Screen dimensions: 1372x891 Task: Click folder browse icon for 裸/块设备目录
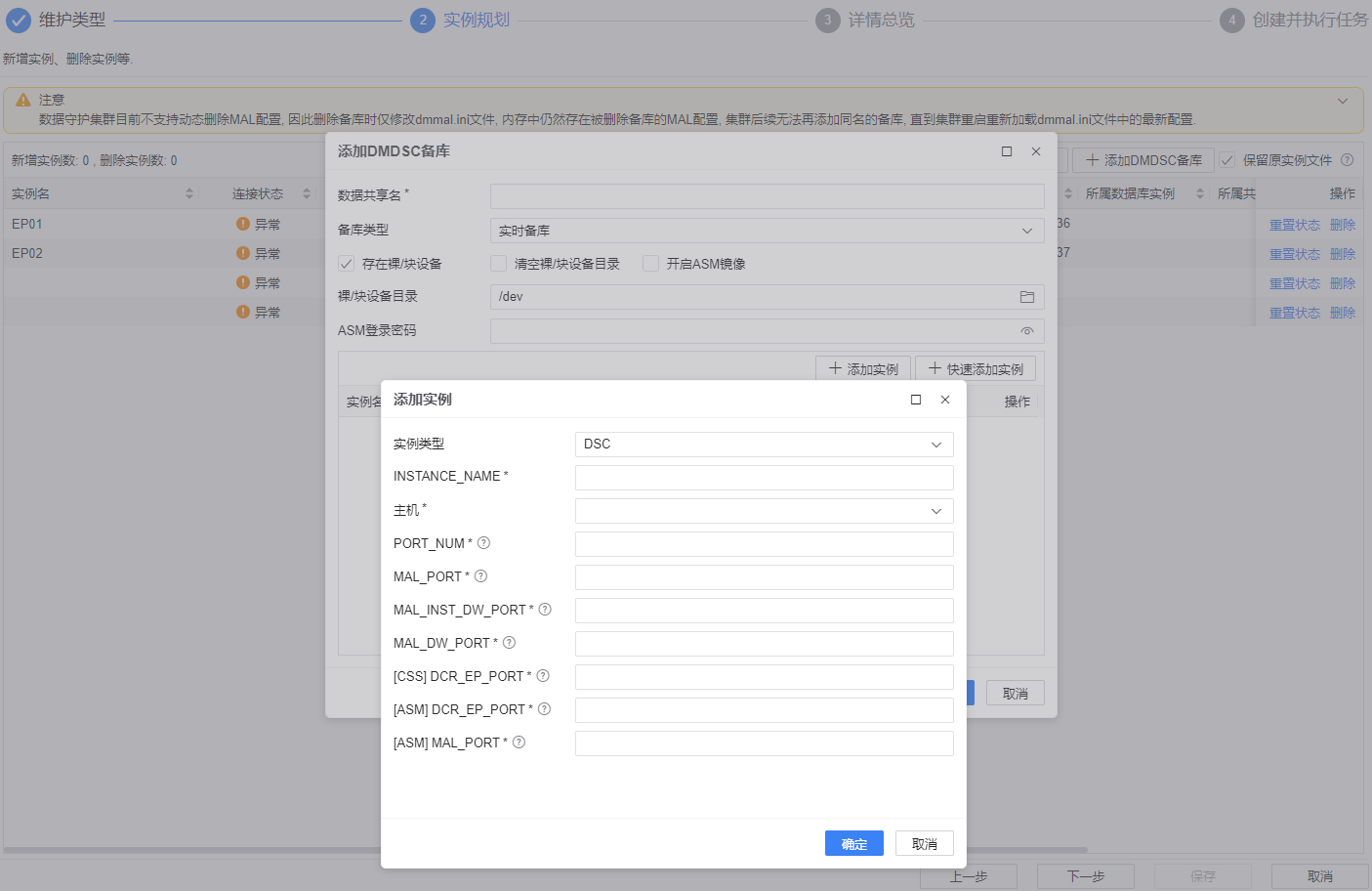[x=1027, y=297]
